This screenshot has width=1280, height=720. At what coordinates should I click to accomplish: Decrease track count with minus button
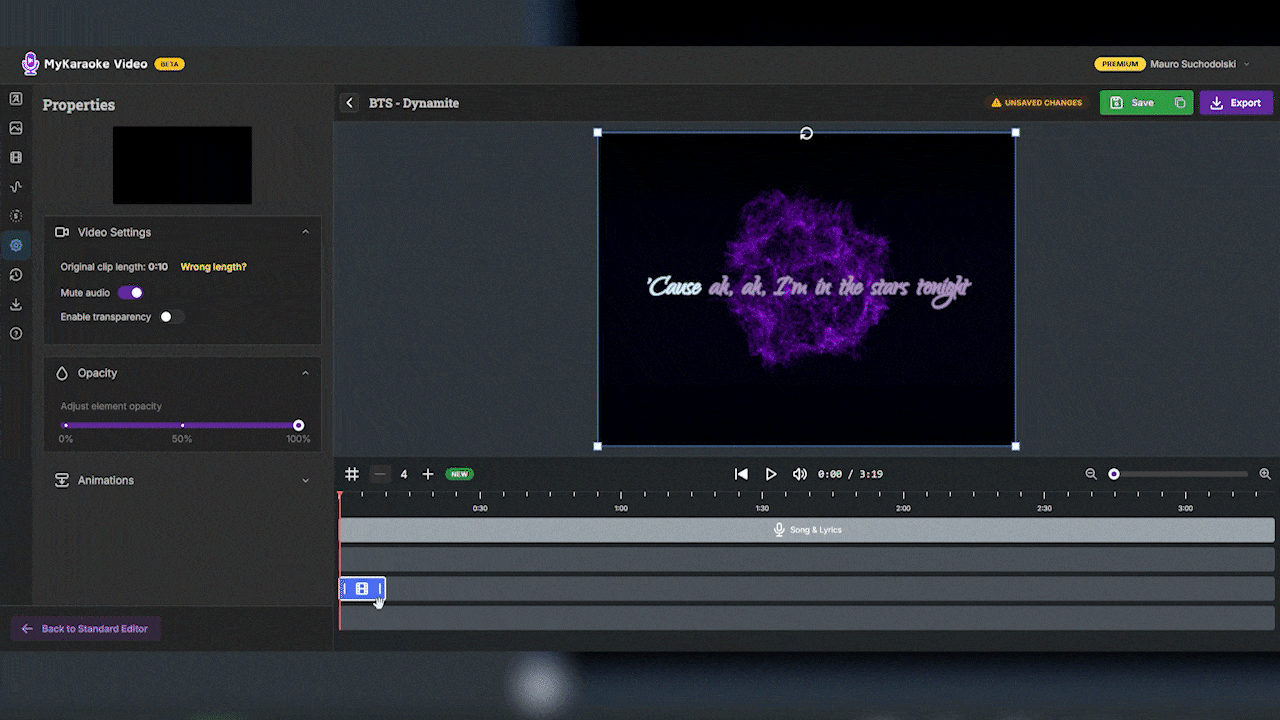click(380, 474)
